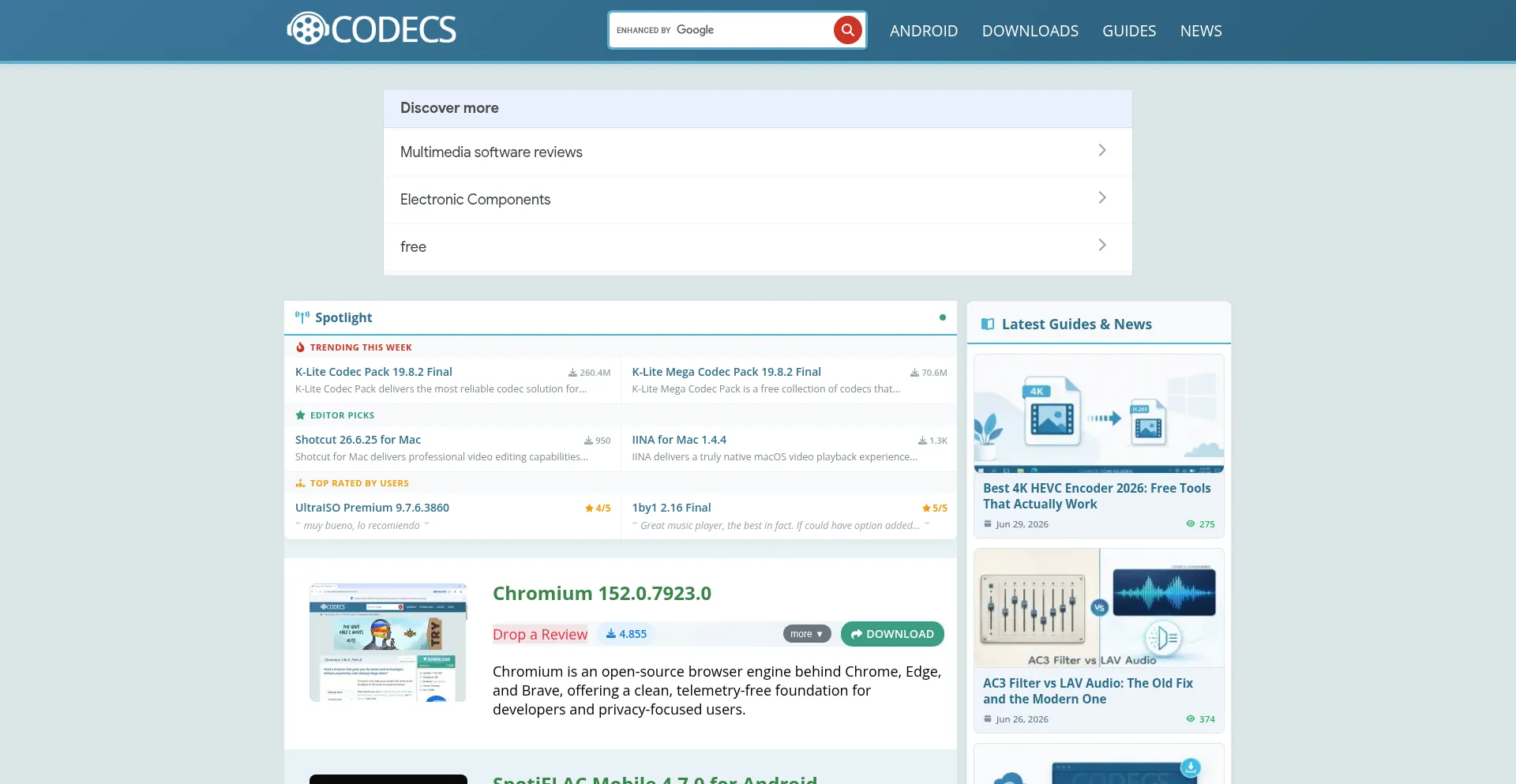1516x784 pixels.
Task: Open AC3 Filter vs LAV Audio article link
Action: click(x=1087, y=691)
